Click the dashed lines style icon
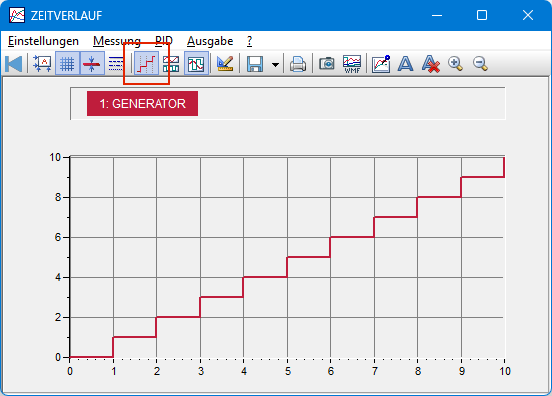Image resolution: width=552 pixels, height=396 pixels. 116,64
